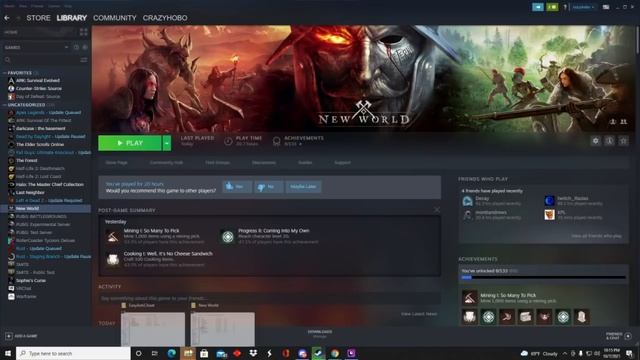Open Dropbox from the taskbar

253,353
